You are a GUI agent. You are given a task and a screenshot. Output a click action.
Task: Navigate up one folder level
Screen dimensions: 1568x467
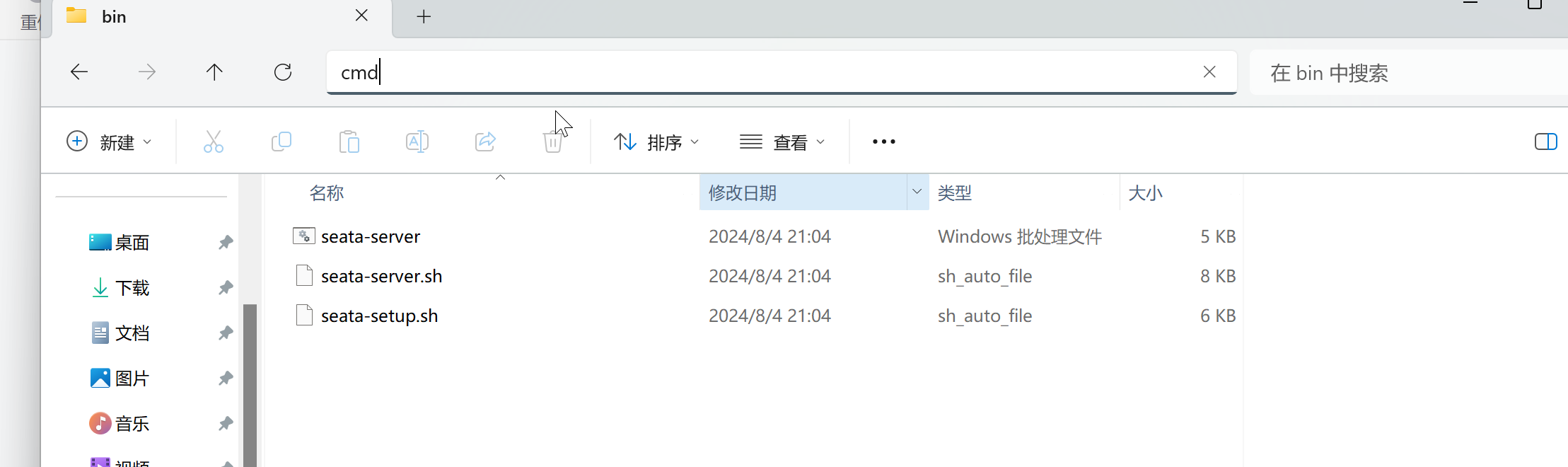coord(214,71)
